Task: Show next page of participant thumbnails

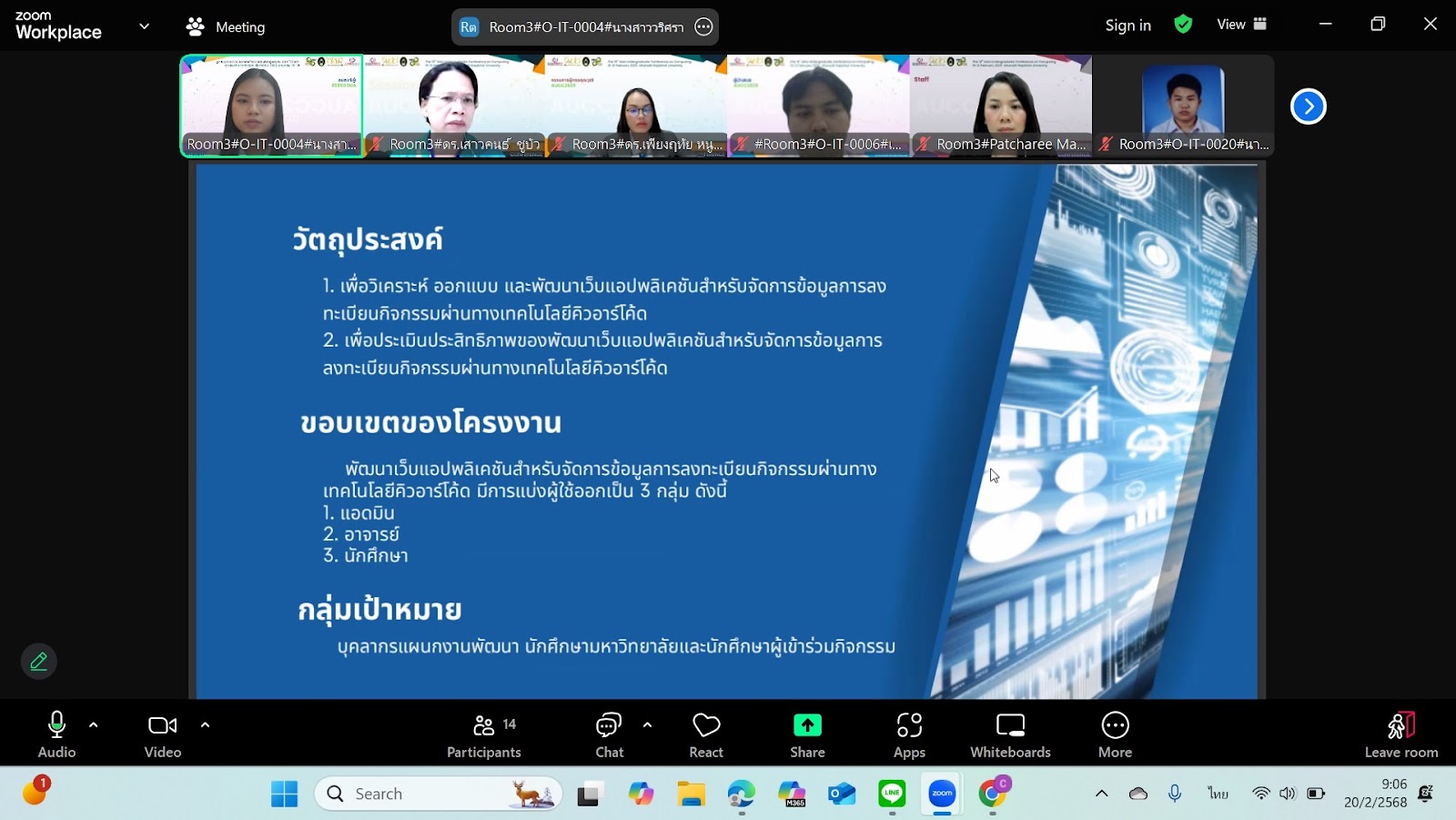Action: click(x=1309, y=106)
